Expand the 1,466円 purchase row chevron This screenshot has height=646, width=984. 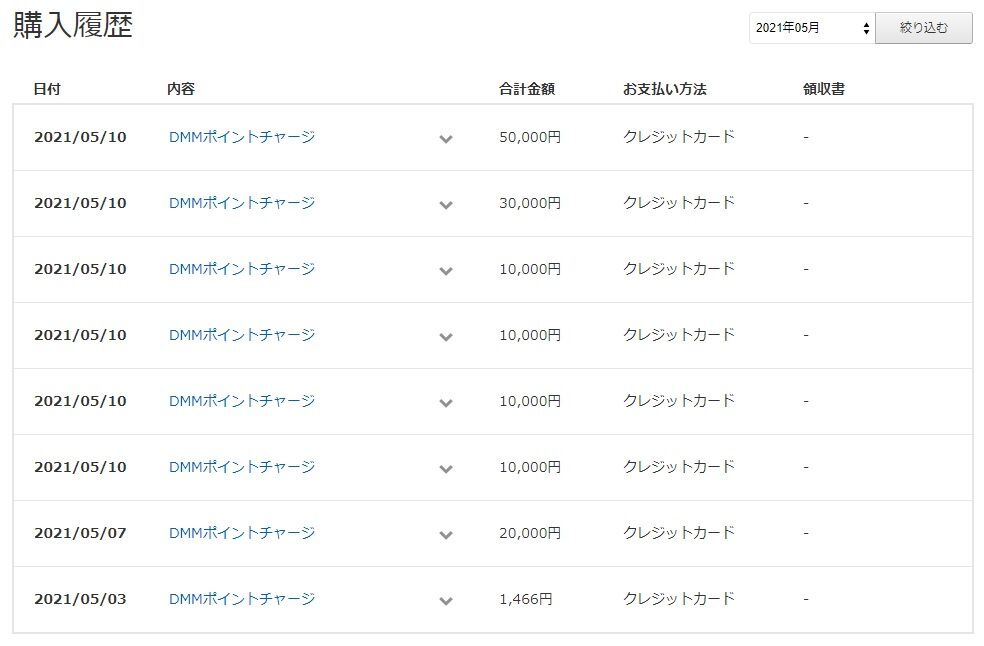coord(446,601)
